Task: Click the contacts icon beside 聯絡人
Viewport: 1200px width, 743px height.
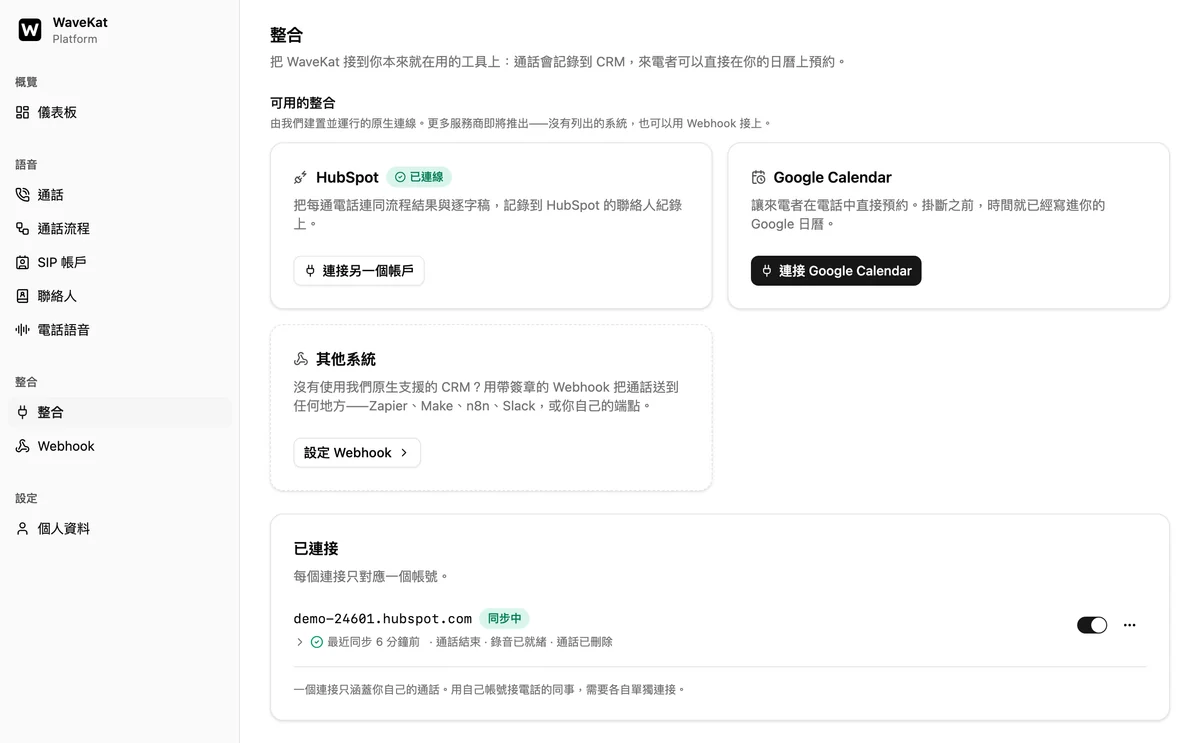Action: pyautogui.click(x=22, y=296)
